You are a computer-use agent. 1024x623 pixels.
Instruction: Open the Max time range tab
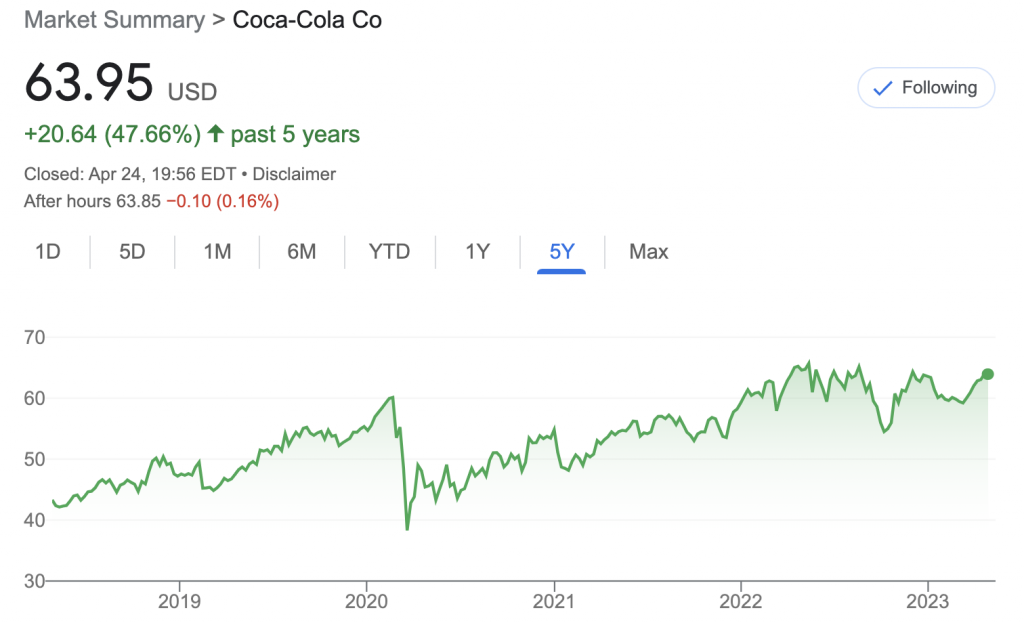pyautogui.click(x=648, y=251)
